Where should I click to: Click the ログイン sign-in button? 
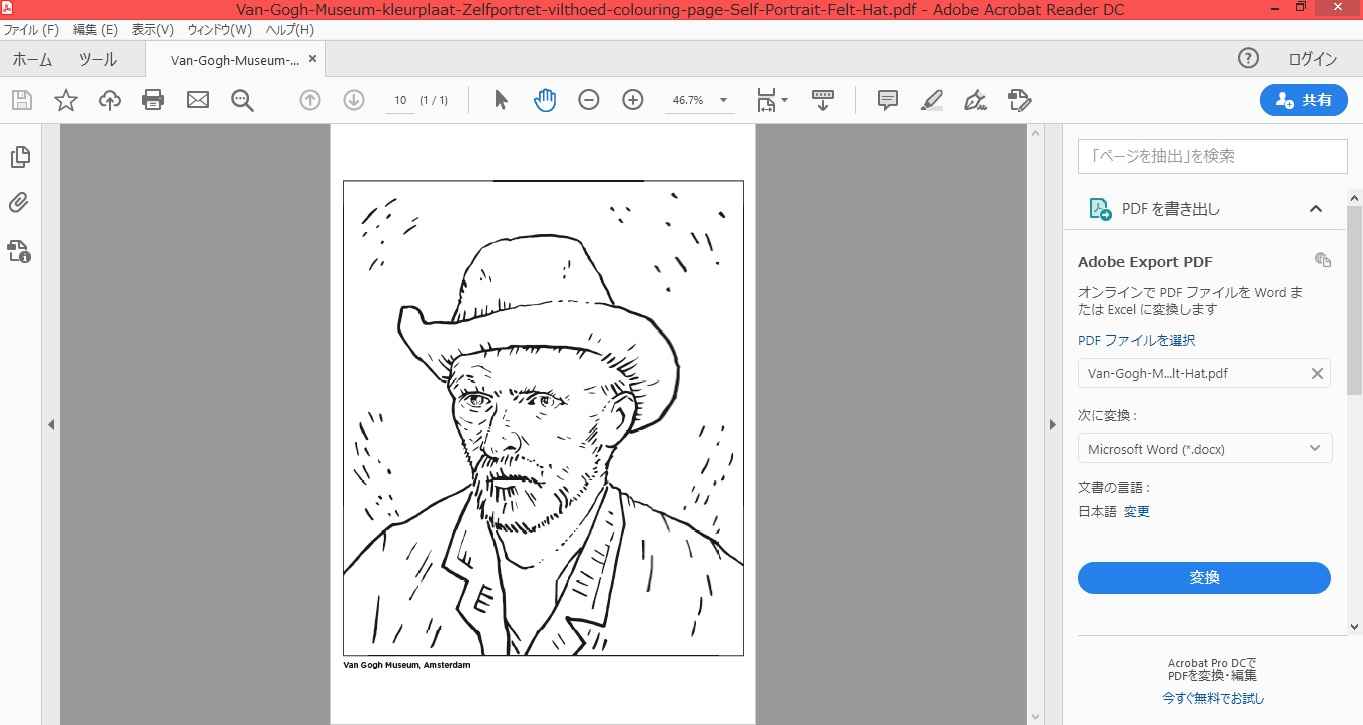coord(1313,59)
